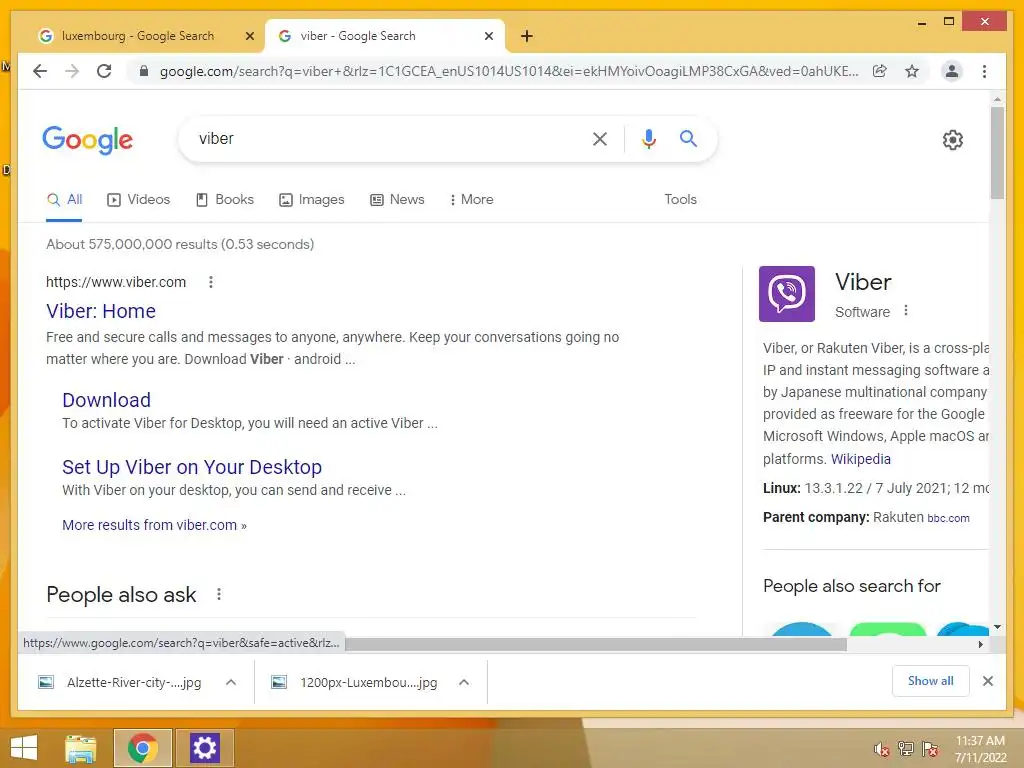Click network tray icon
Screen dimensions: 1024x768
[906, 749]
